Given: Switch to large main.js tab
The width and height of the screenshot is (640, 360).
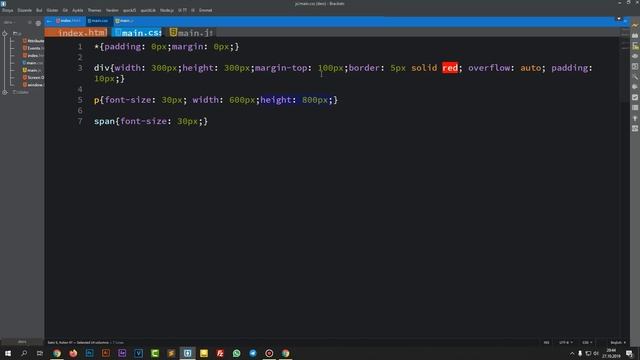Looking at the screenshot, I should tap(191, 33).
